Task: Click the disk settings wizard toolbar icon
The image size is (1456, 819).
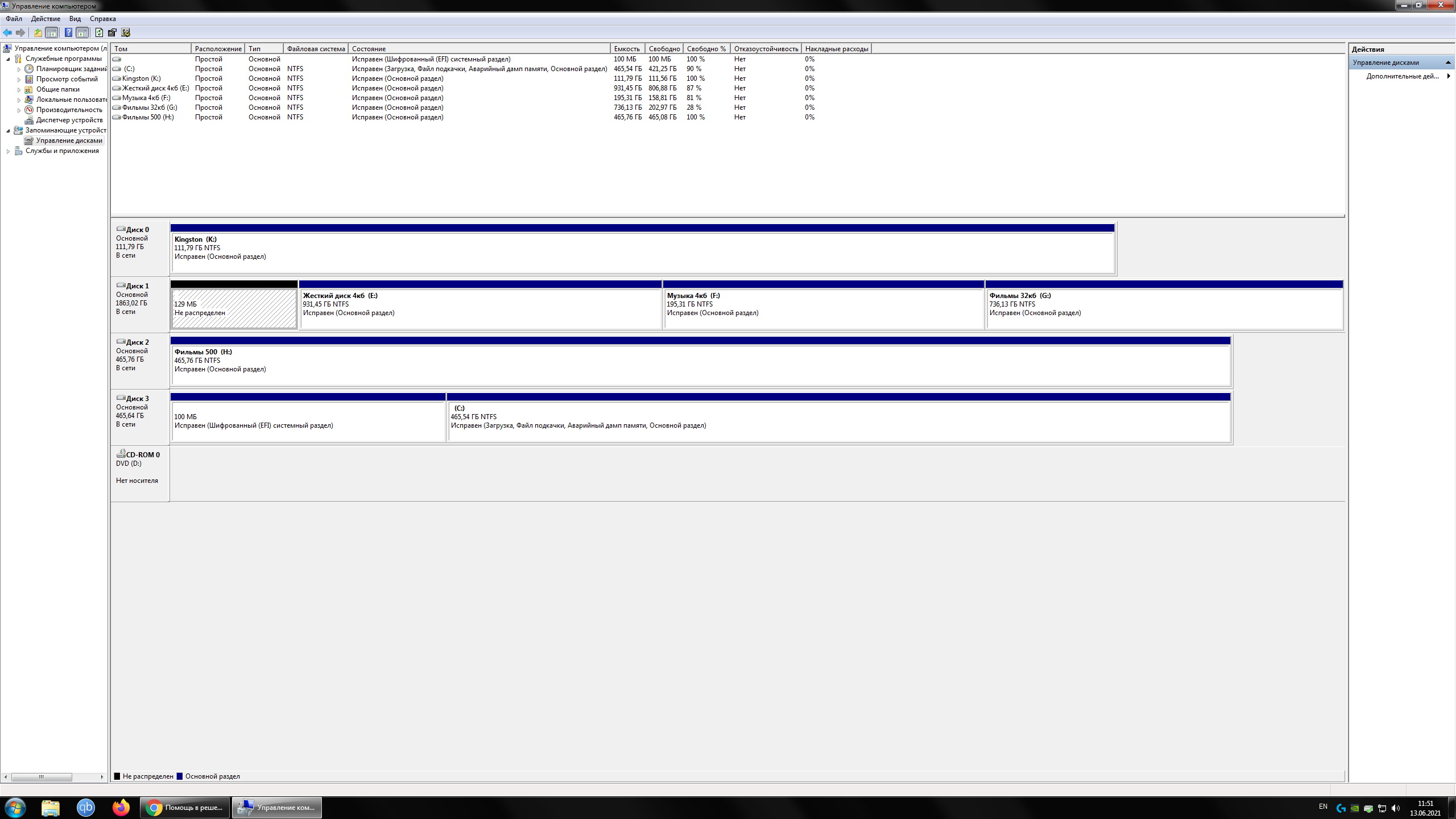Action: coord(126,32)
